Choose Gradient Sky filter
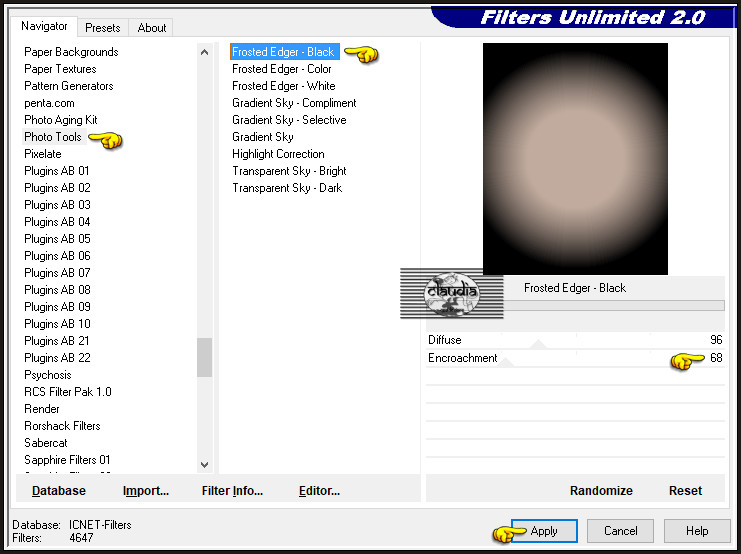The image size is (741, 554). (263, 137)
